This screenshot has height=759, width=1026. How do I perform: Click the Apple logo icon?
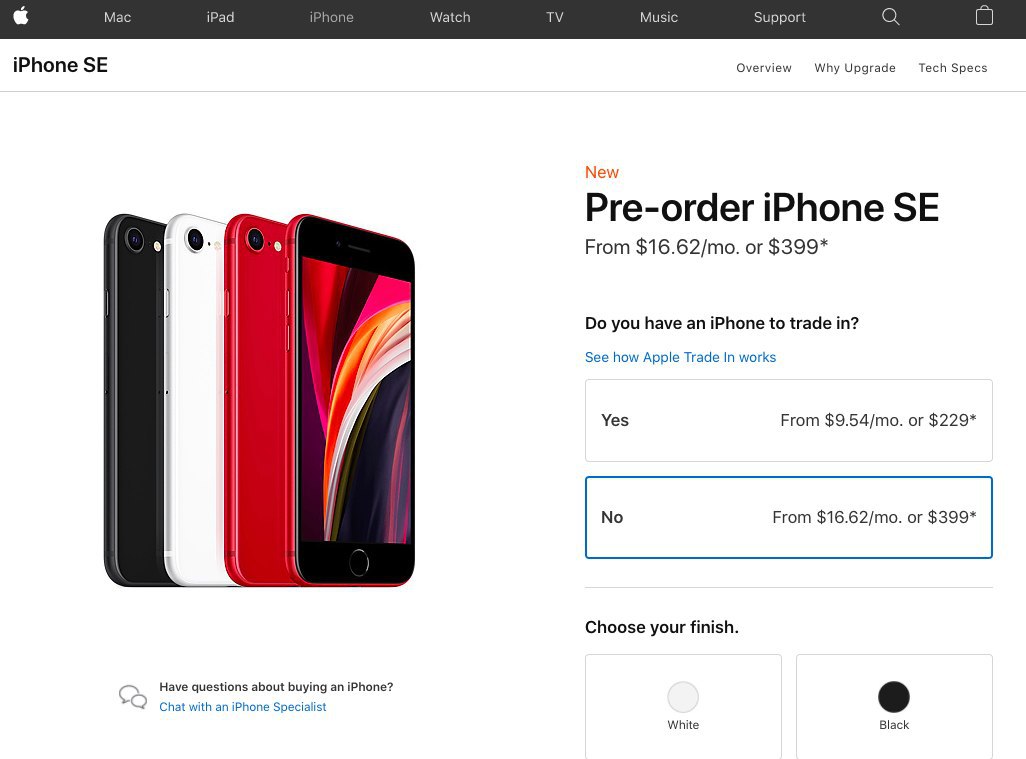21,16
